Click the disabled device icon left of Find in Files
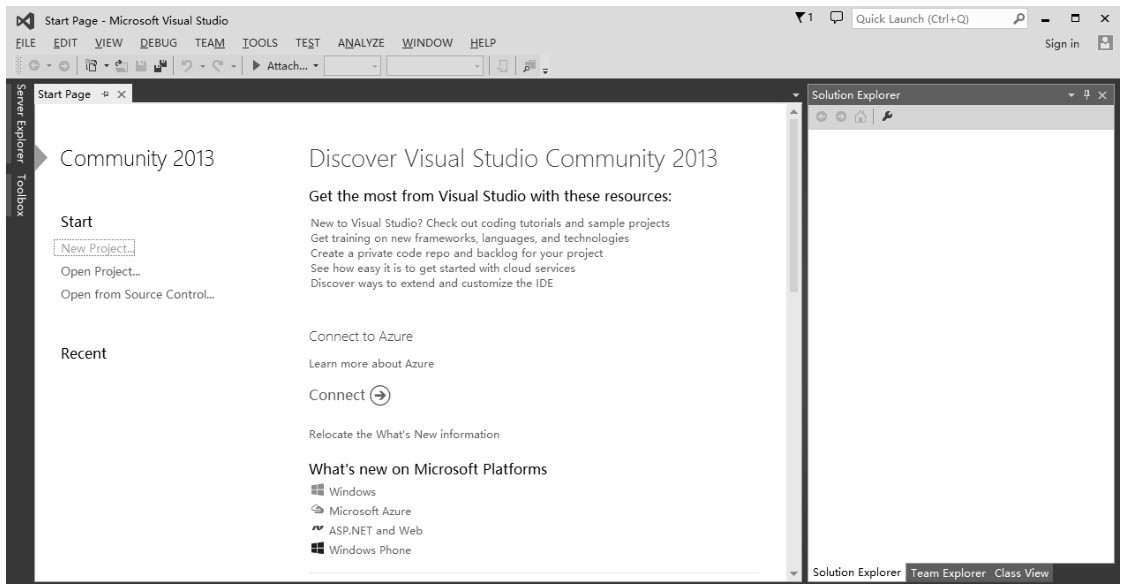1124x588 pixels. 503,66
